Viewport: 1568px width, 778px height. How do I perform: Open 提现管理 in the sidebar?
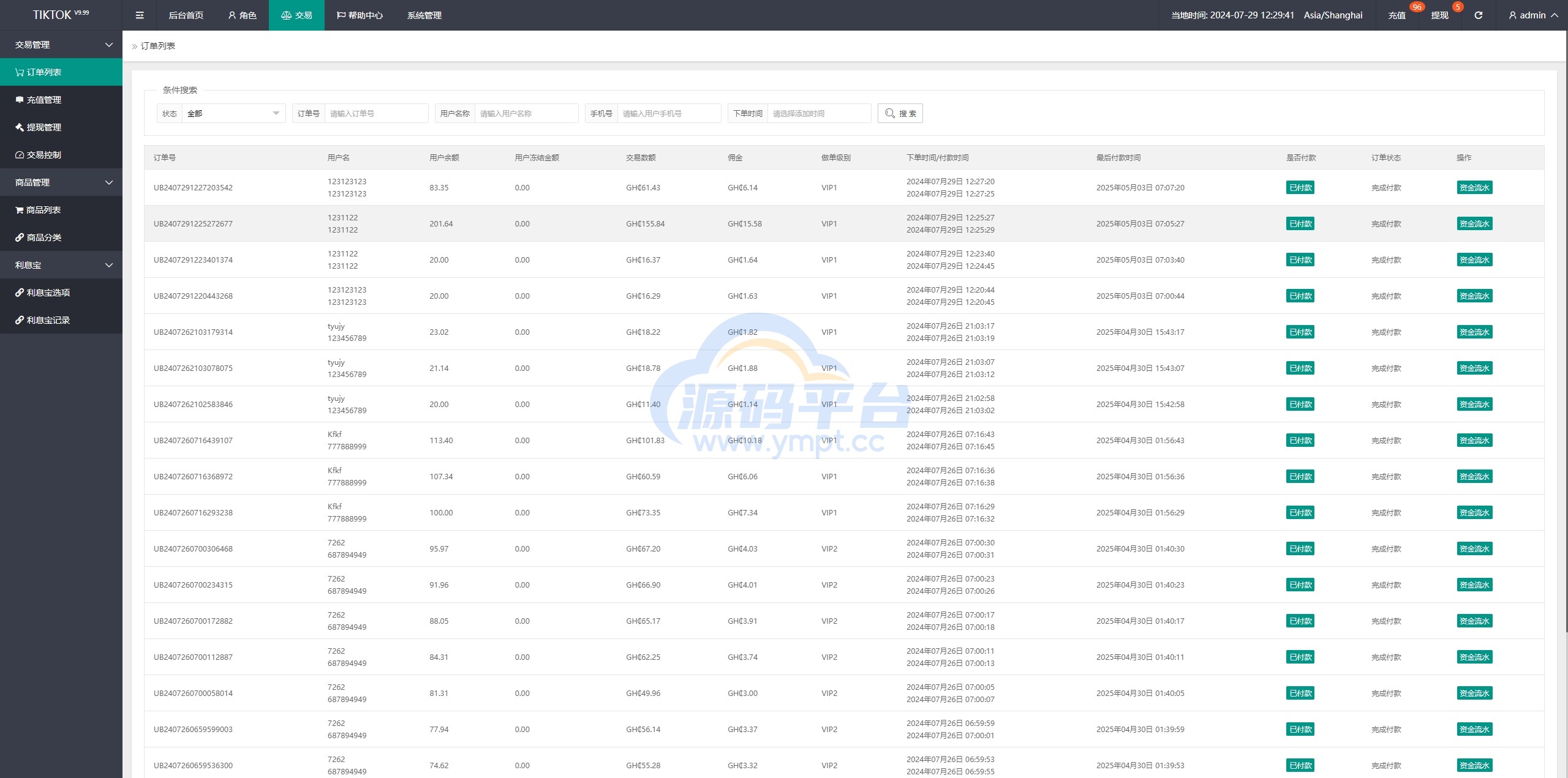pos(61,127)
